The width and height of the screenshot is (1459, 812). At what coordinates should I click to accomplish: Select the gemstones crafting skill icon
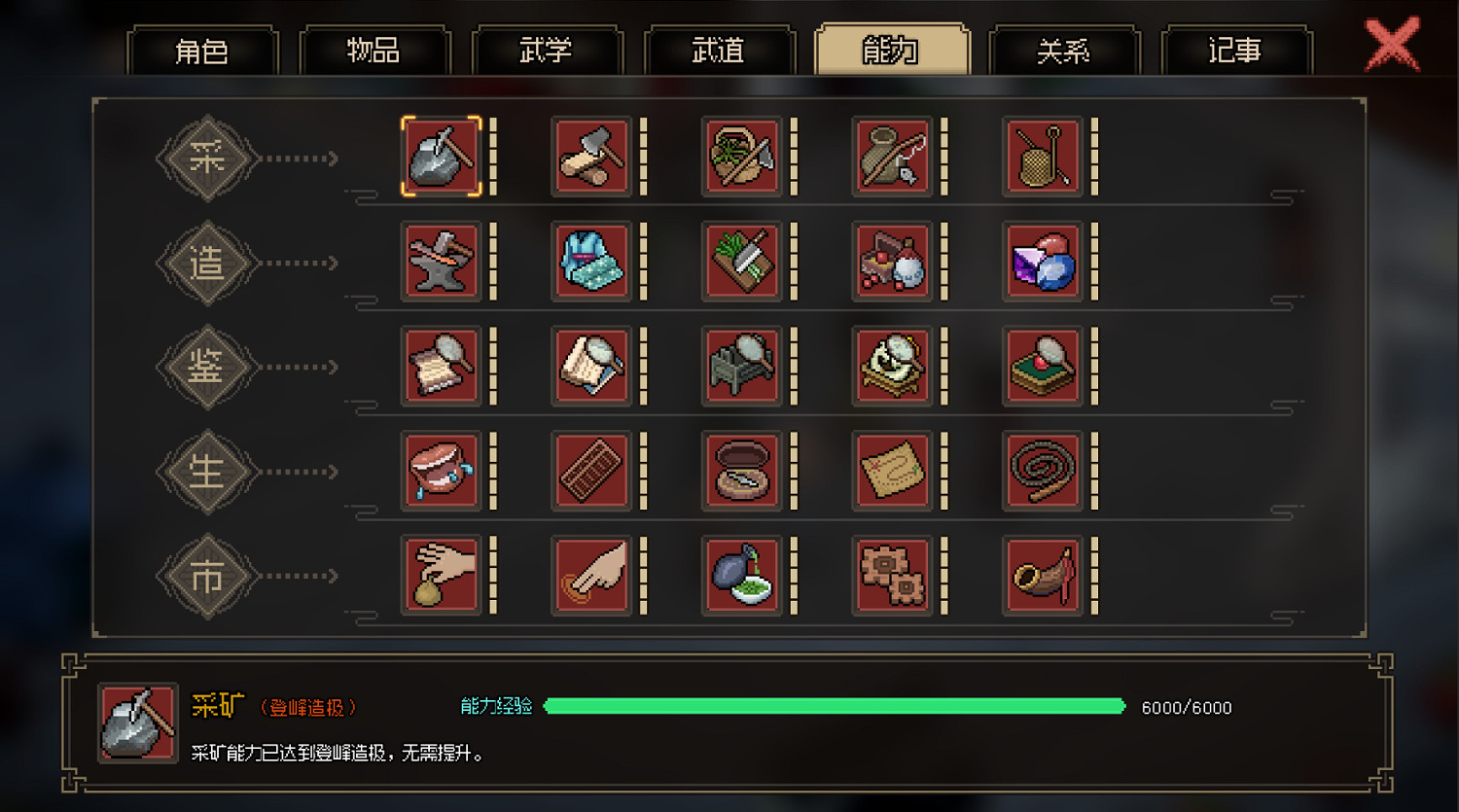pyautogui.click(x=1043, y=262)
